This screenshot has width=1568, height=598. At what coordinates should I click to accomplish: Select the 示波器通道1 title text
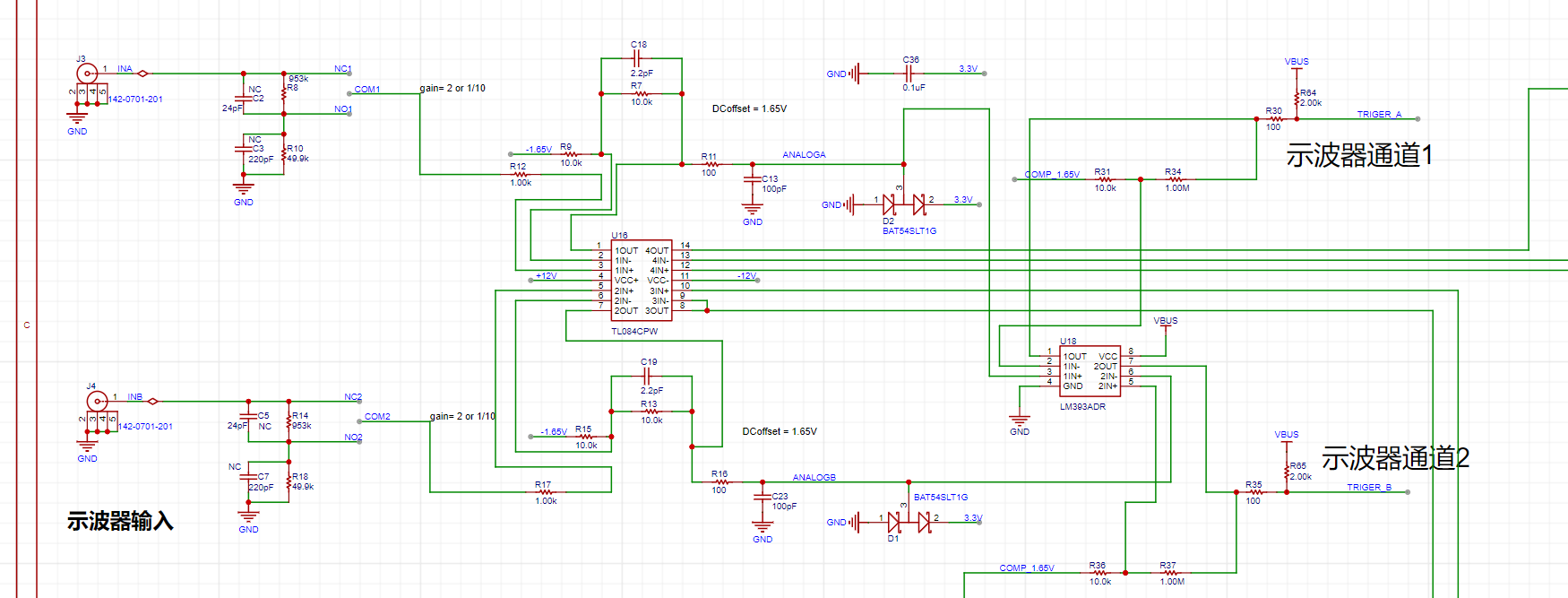(1358, 156)
